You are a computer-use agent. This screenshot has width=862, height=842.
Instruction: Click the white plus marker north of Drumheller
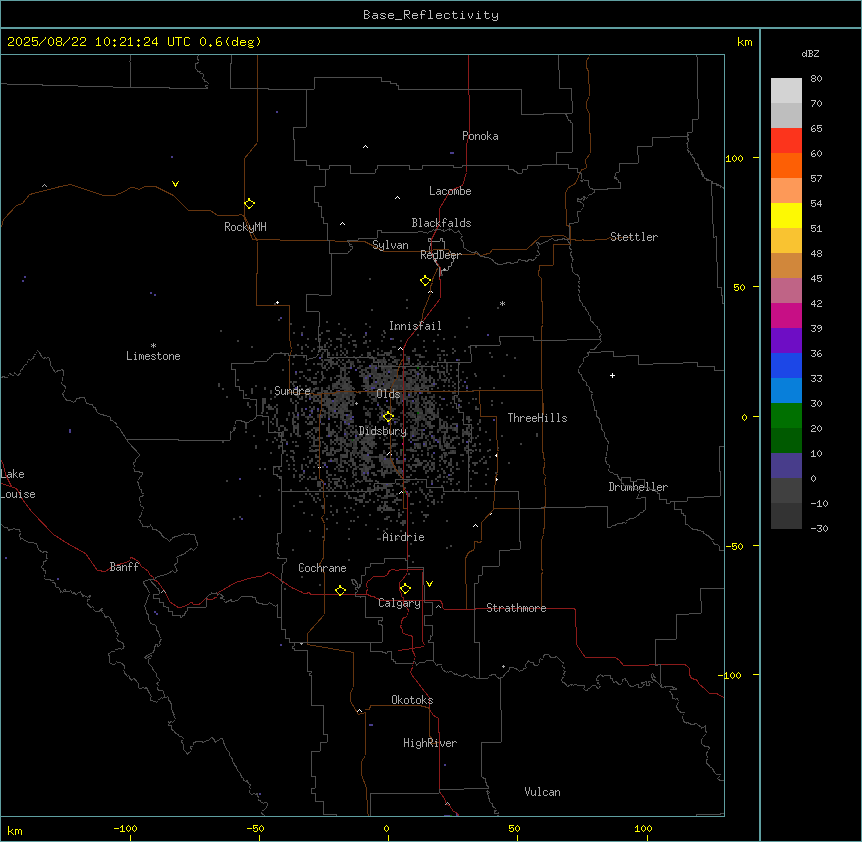click(612, 375)
